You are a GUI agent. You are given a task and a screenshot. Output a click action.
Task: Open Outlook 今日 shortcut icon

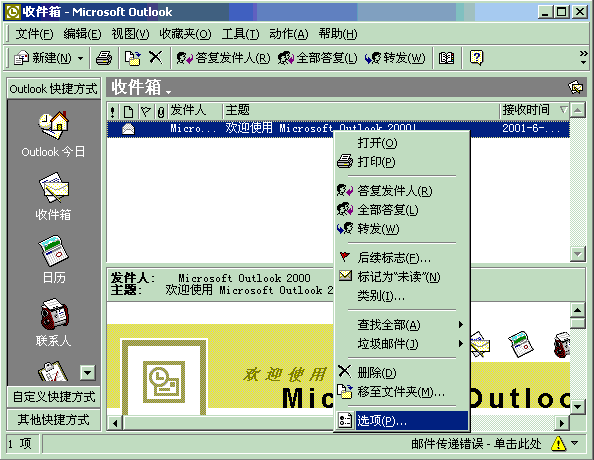(53, 125)
